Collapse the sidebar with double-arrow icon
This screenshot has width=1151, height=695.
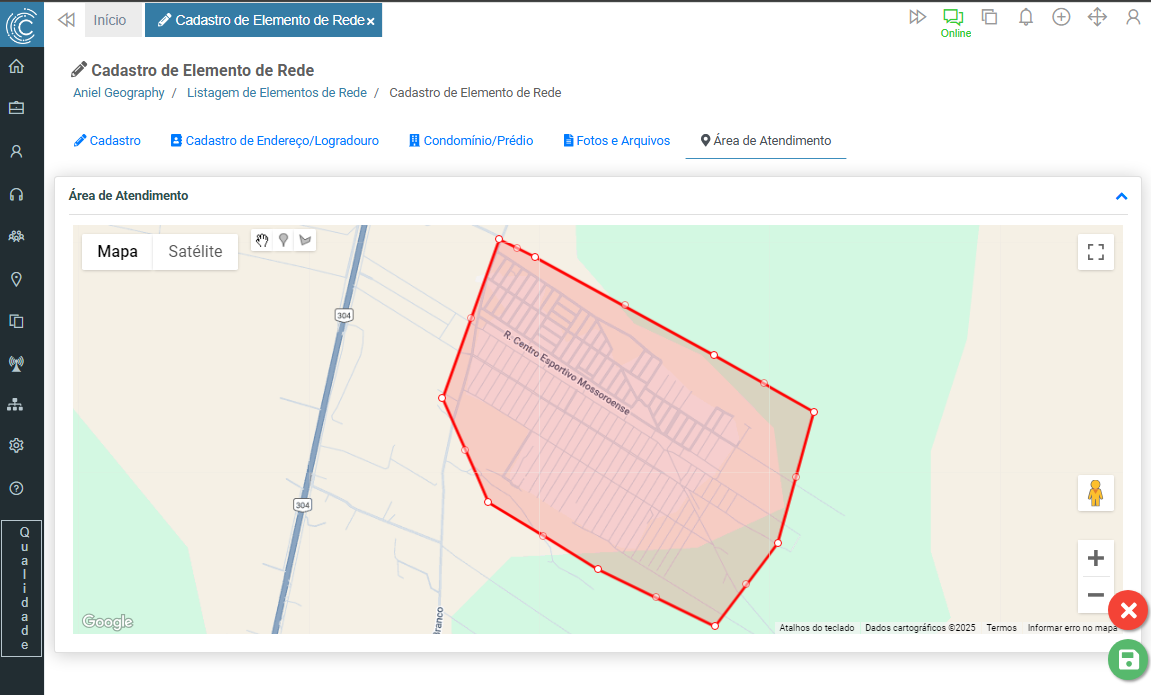tap(66, 20)
